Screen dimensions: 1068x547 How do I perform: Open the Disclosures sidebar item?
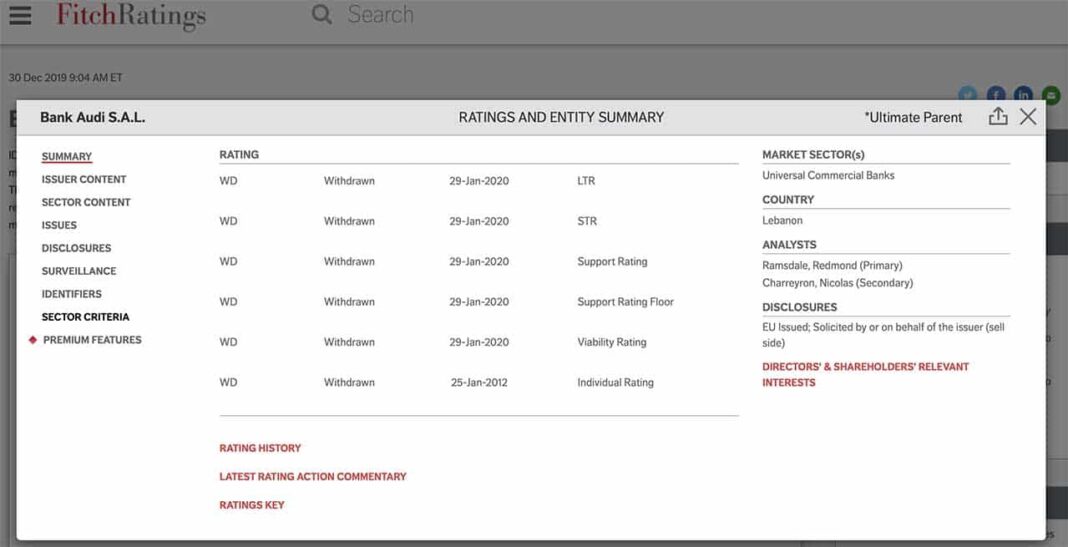[76, 248]
